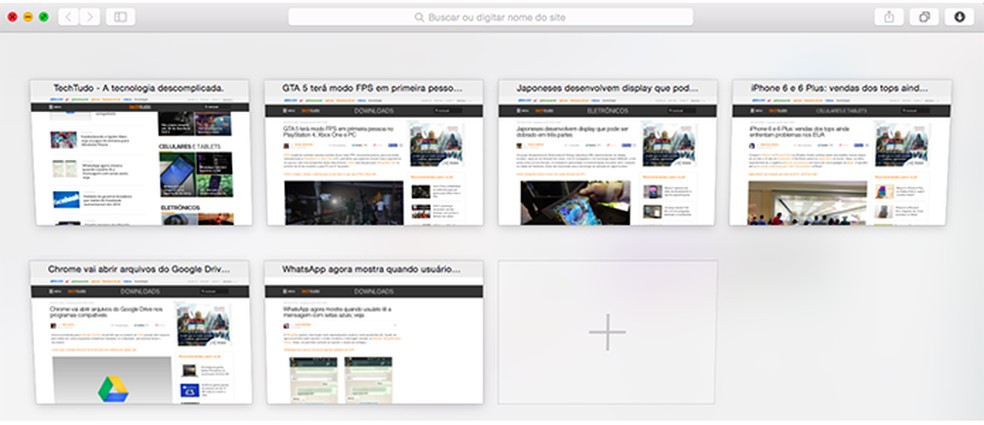Close the window with the red button

(x=13, y=17)
